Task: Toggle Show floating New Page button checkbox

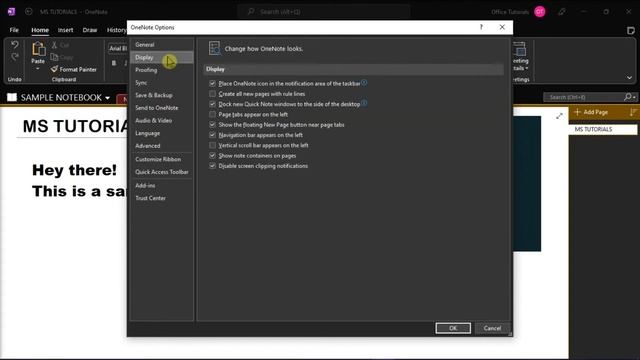Action: pos(212,124)
